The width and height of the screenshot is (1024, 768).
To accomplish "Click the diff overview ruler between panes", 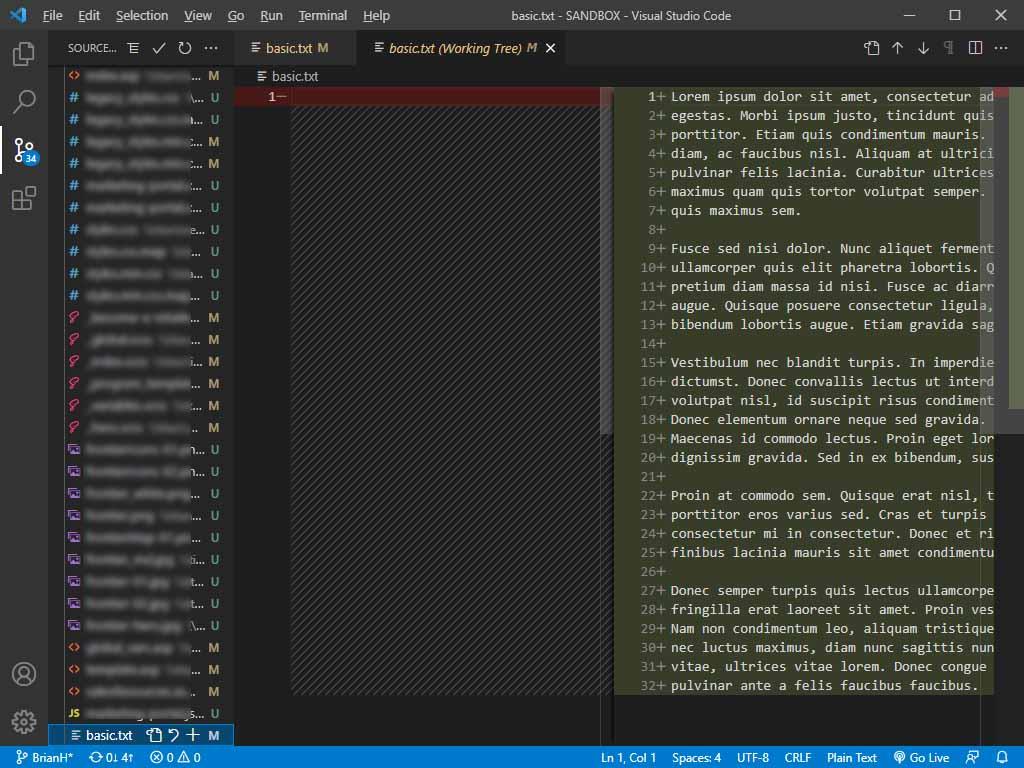I will pos(607,261).
